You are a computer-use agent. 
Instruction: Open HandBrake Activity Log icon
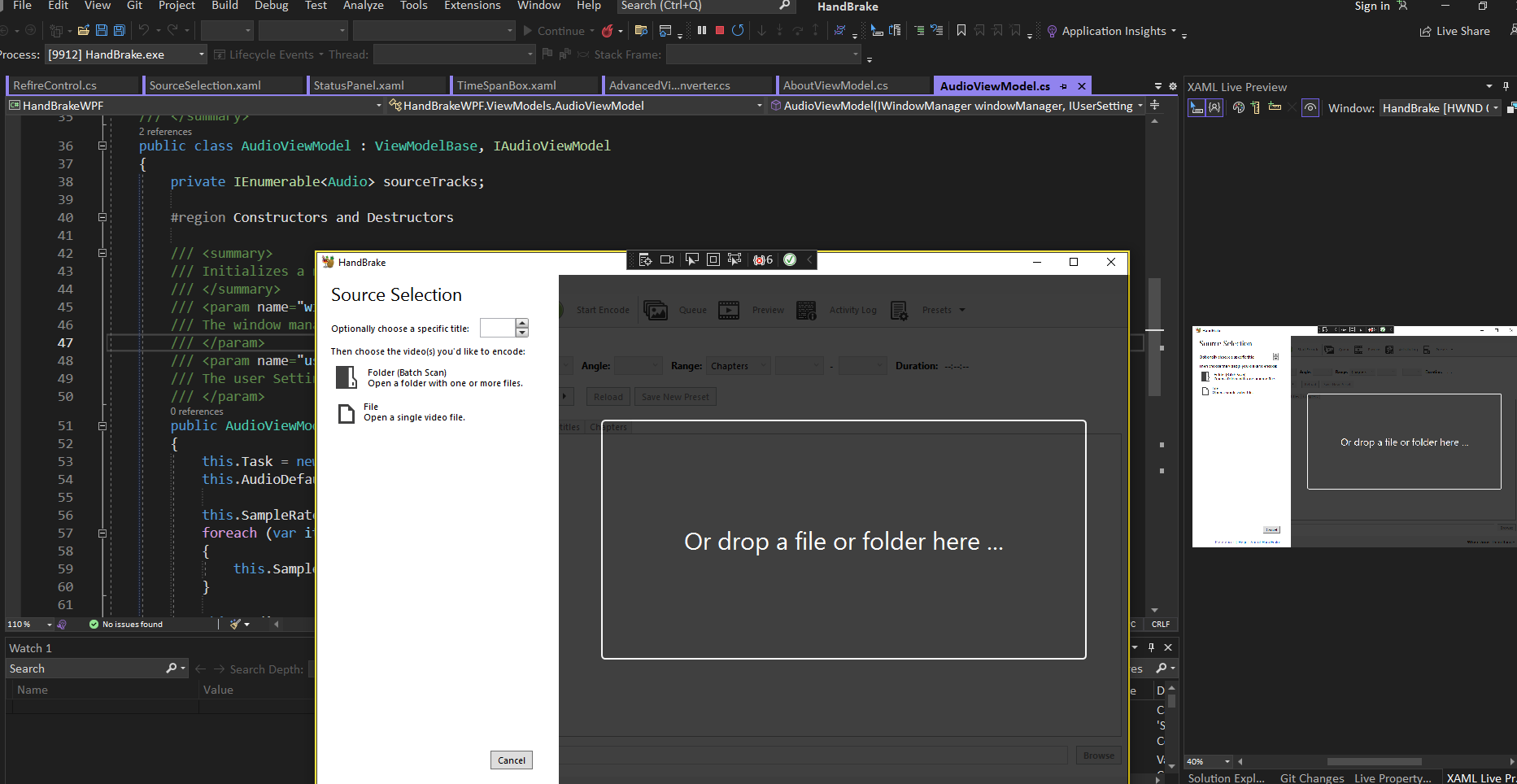coord(806,310)
